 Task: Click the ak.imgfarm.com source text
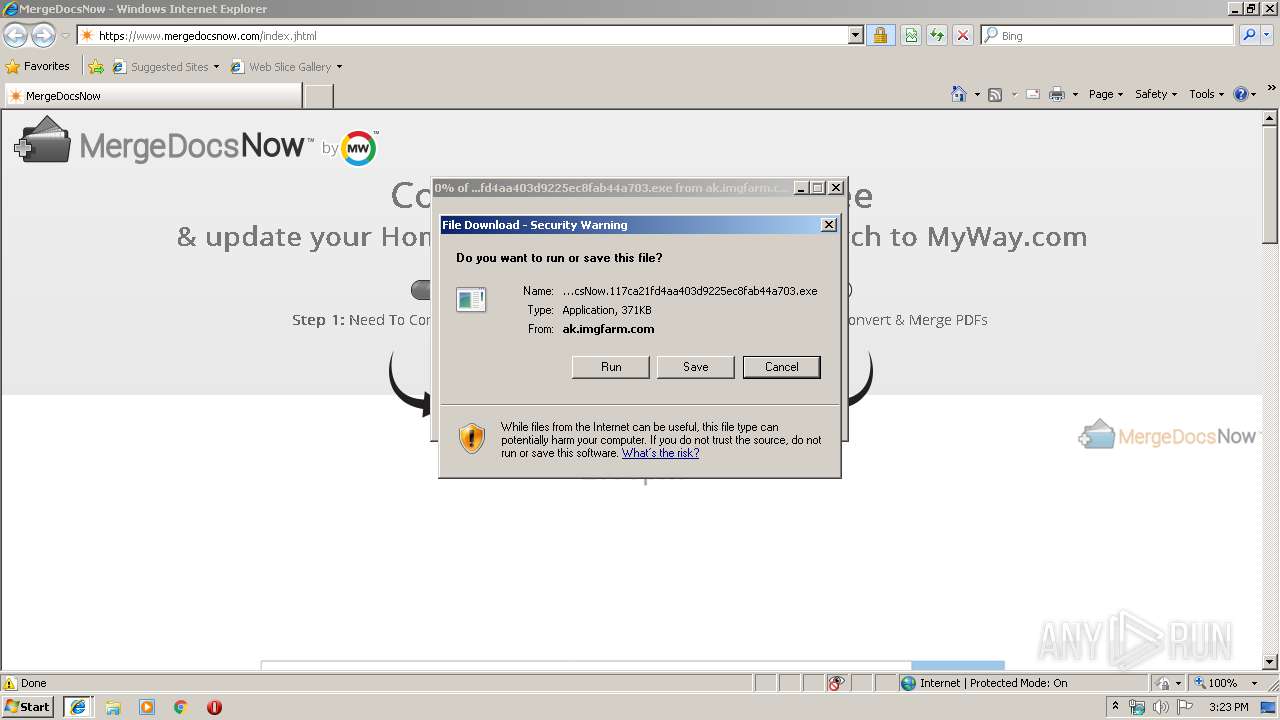pos(608,329)
